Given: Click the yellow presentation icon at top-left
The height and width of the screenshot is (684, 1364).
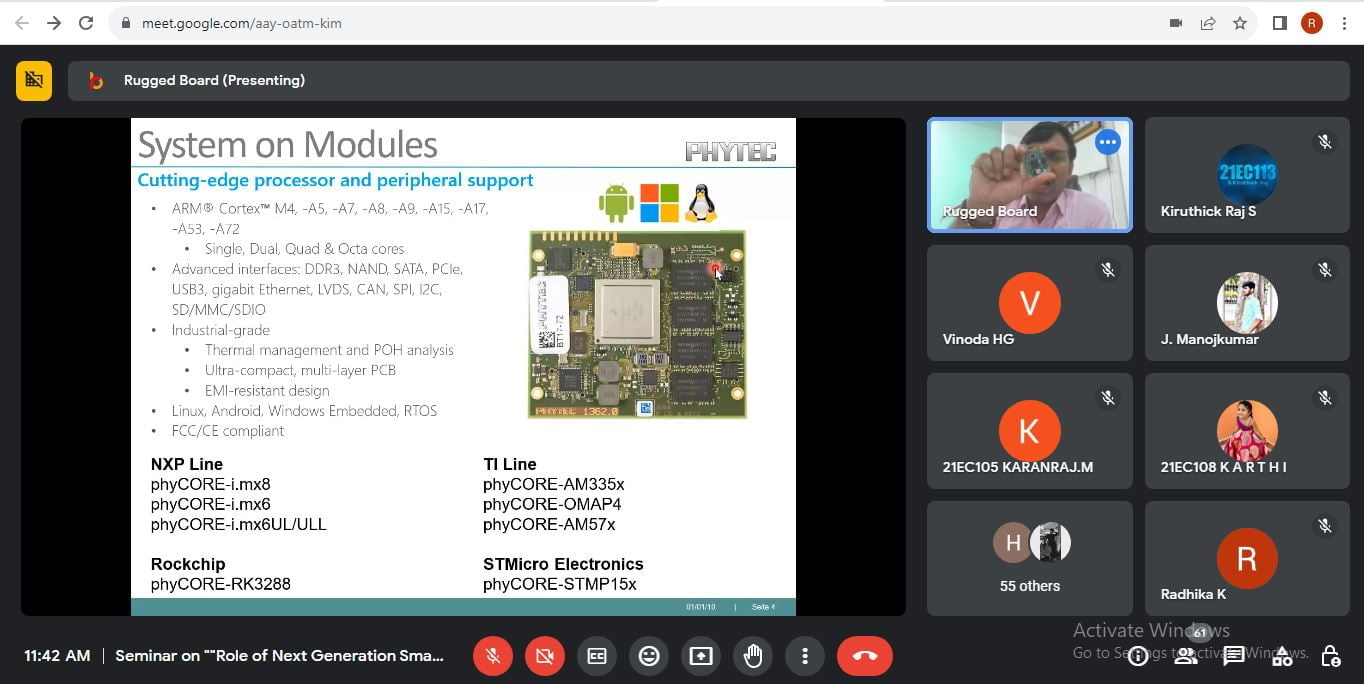Looking at the screenshot, I should coord(34,81).
